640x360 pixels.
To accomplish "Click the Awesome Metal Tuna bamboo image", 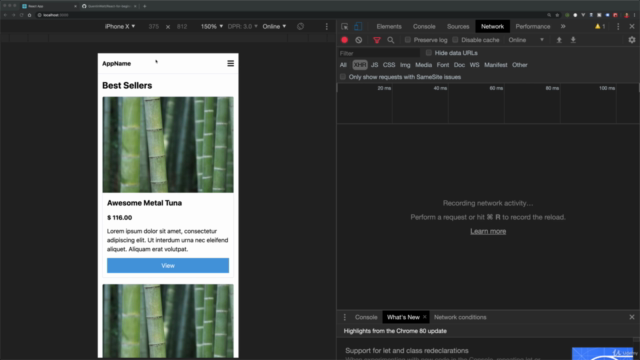I will tap(168, 144).
